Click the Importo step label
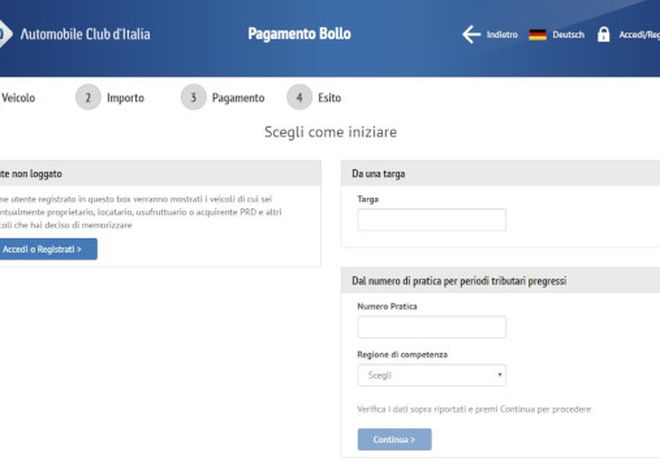 pos(125,98)
